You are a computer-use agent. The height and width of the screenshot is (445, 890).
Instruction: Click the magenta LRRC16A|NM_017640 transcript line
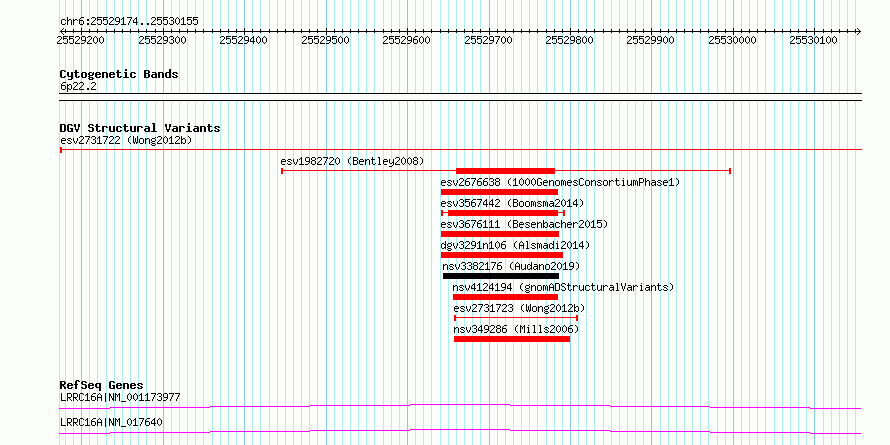(461, 431)
